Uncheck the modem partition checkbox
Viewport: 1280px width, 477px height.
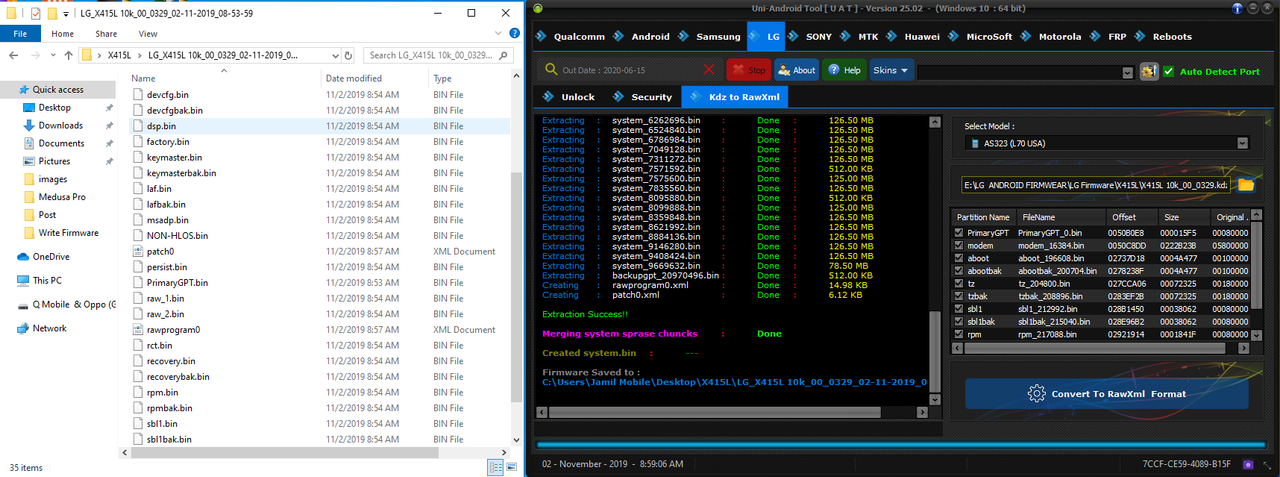point(960,245)
